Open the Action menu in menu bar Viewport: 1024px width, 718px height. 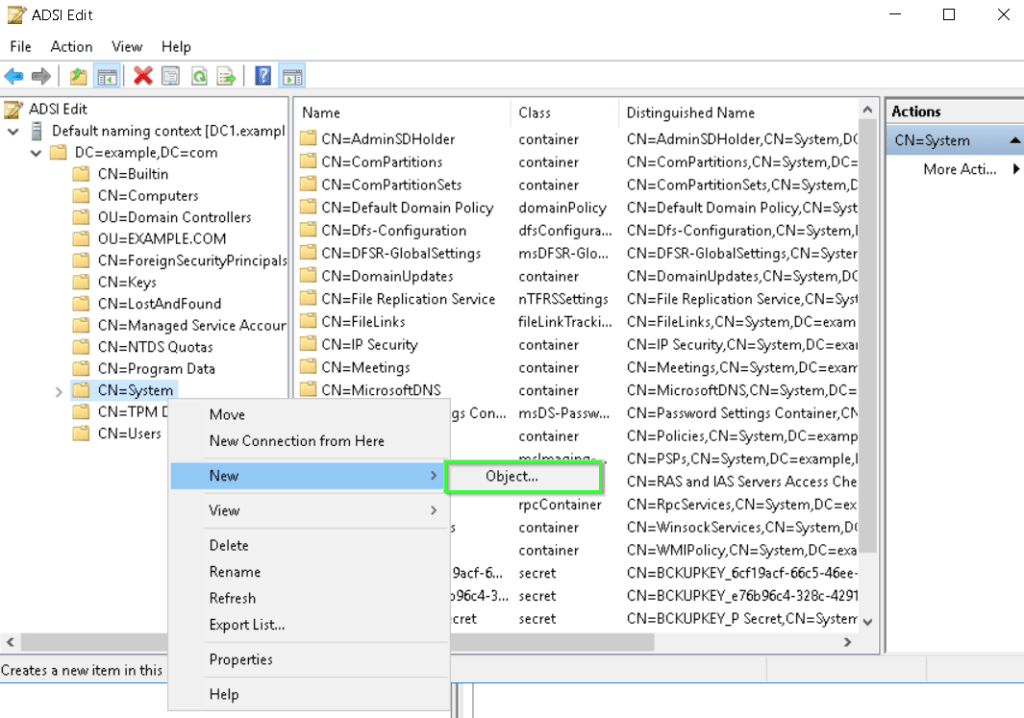[x=71, y=46]
